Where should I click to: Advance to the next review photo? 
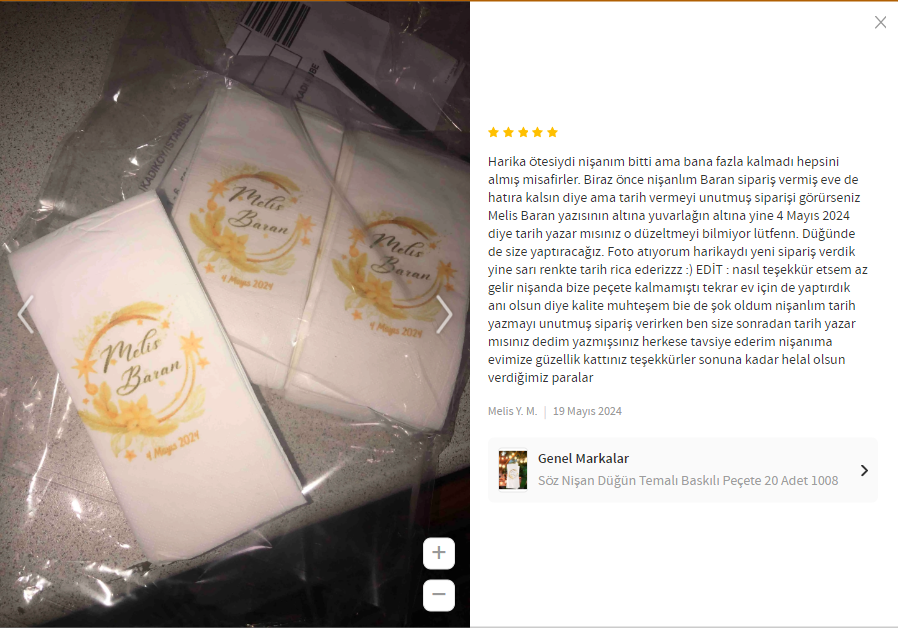pos(444,314)
